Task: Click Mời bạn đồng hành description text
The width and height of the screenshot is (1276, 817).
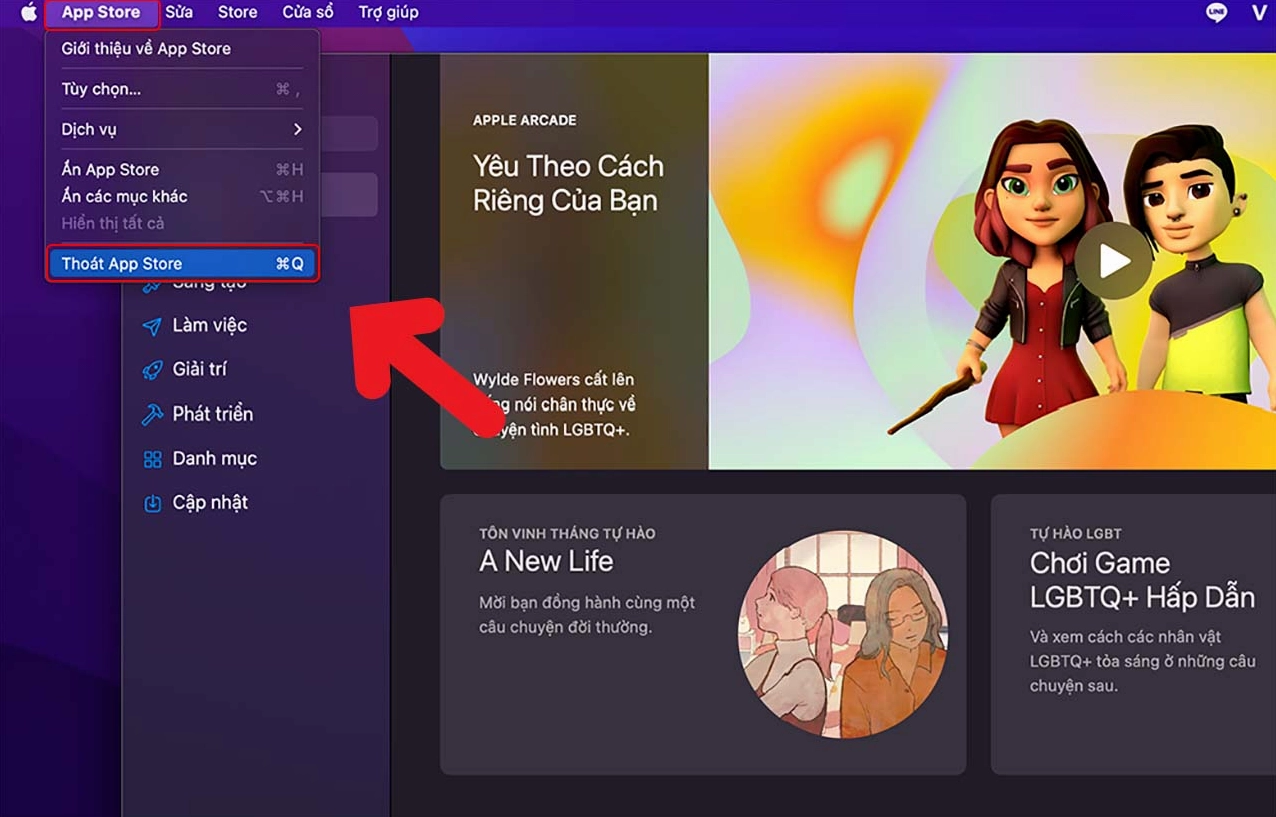Action: 586,615
